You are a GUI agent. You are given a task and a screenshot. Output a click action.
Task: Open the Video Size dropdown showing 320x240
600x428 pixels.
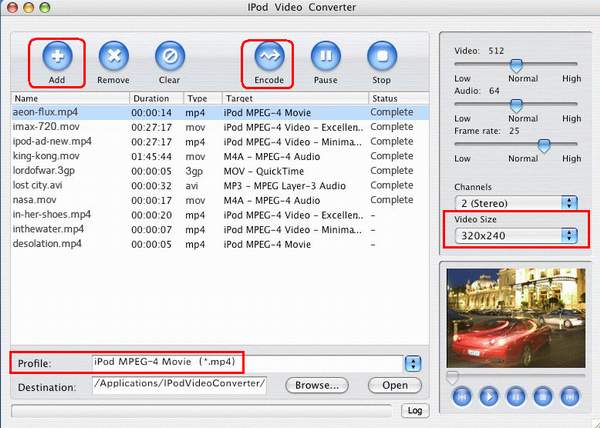(x=516, y=236)
